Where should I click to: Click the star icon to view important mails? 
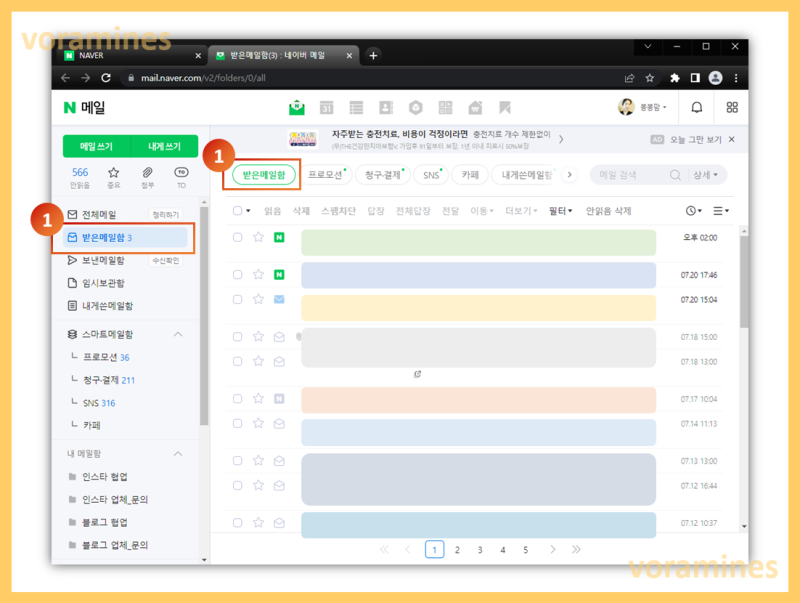pos(113,172)
